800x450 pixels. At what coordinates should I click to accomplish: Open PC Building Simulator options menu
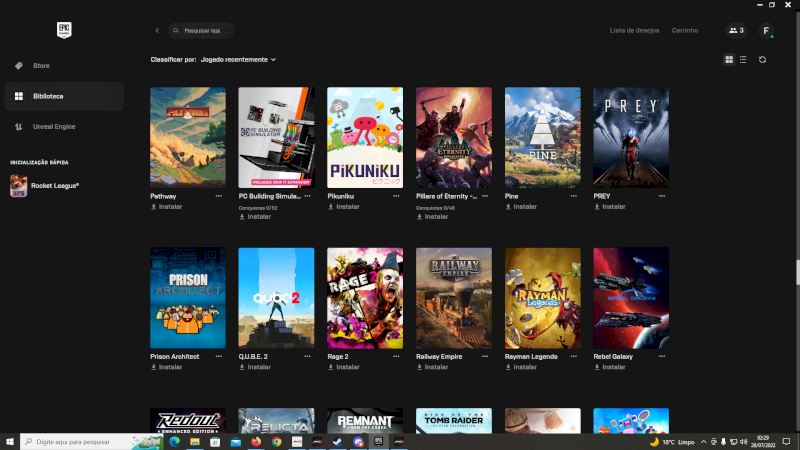click(x=308, y=196)
